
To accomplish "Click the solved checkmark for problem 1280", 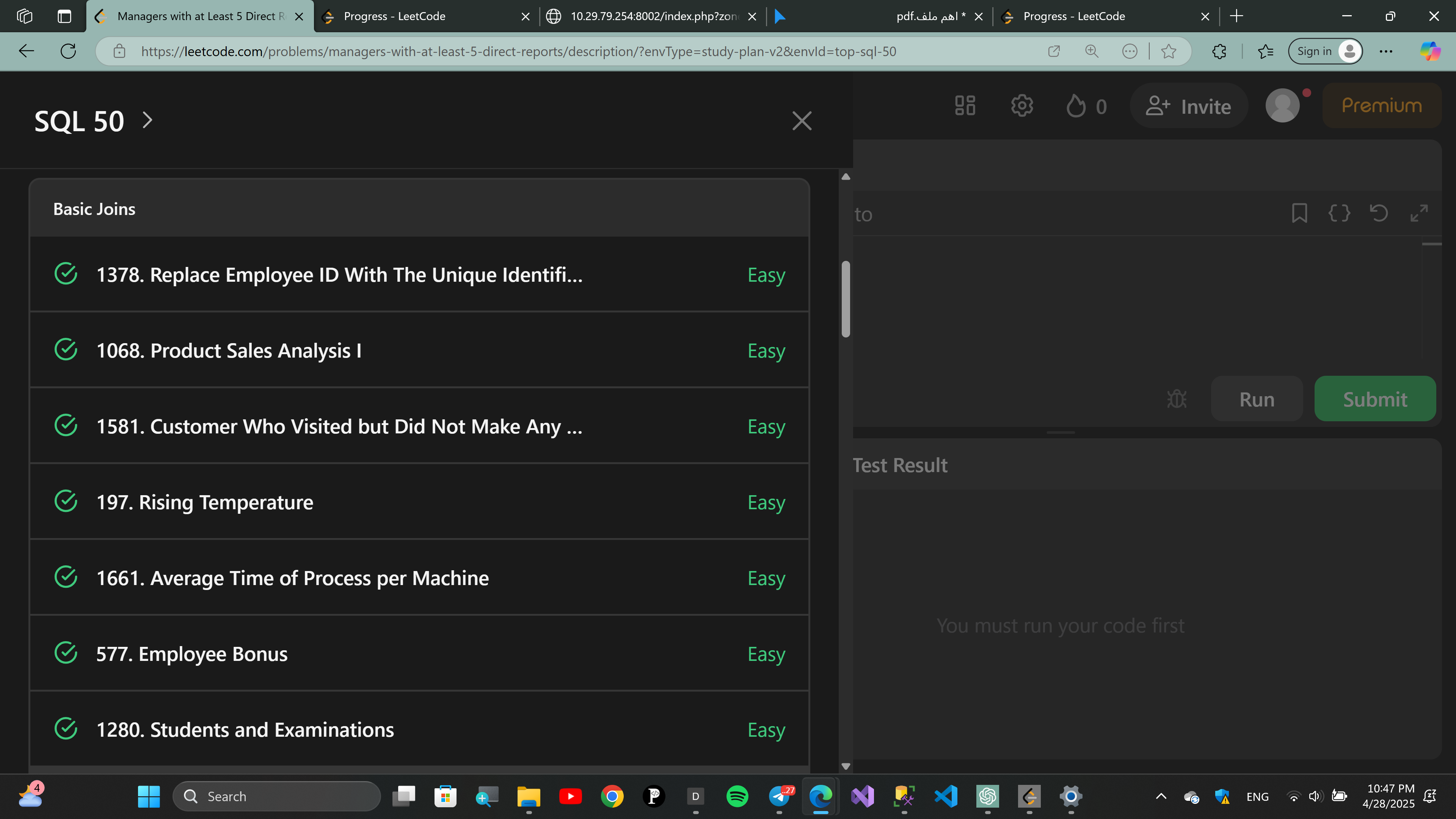I will coord(66,728).
